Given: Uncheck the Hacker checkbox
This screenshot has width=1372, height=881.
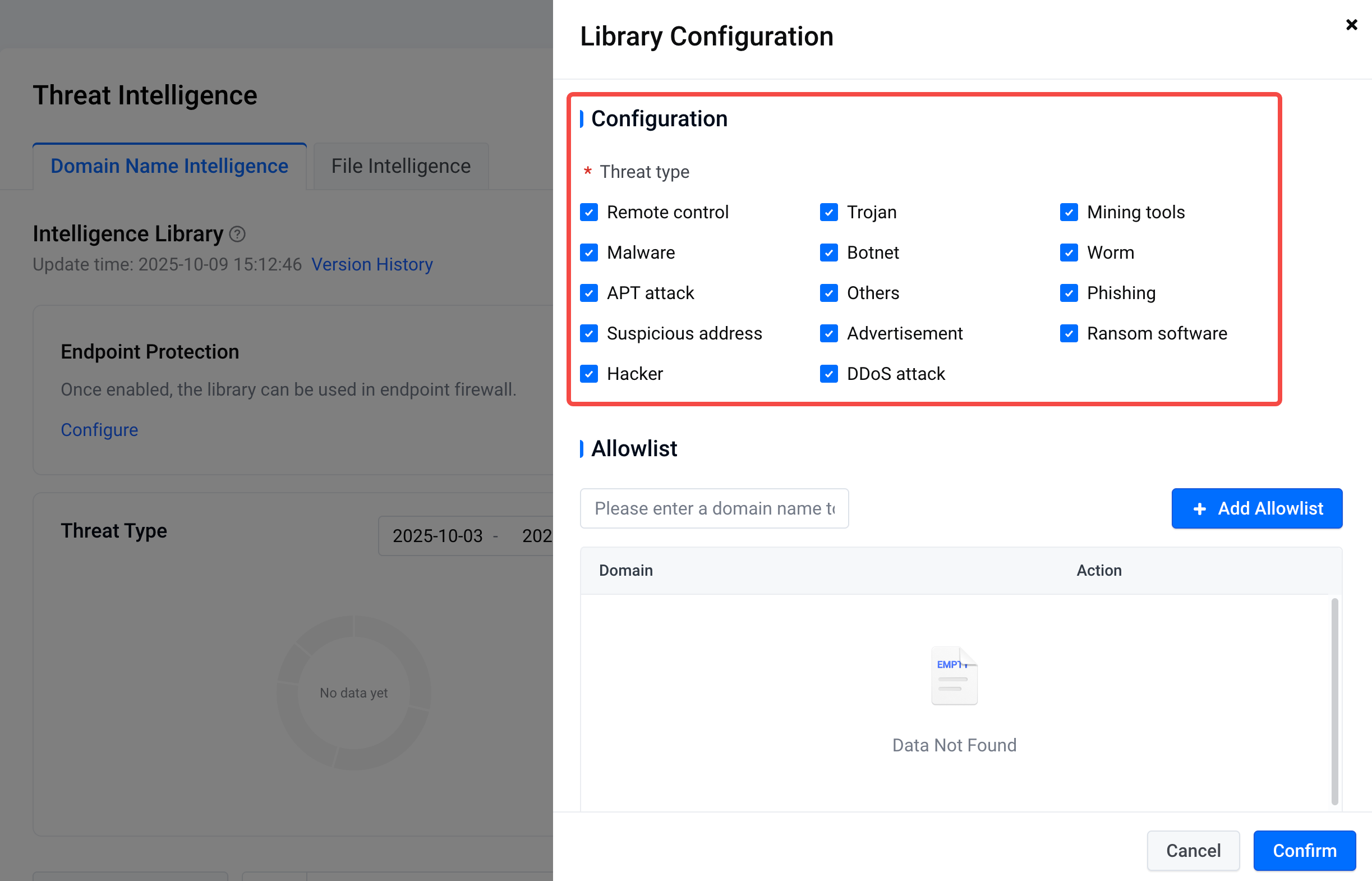Looking at the screenshot, I should 589,374.
